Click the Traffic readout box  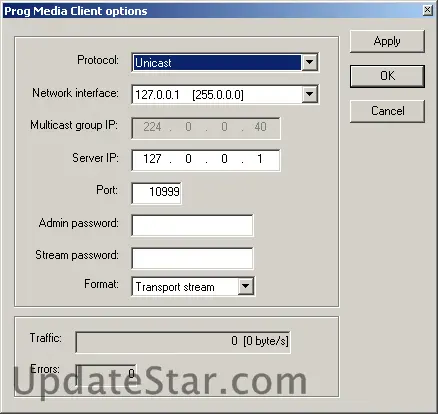tap(183, 342)
